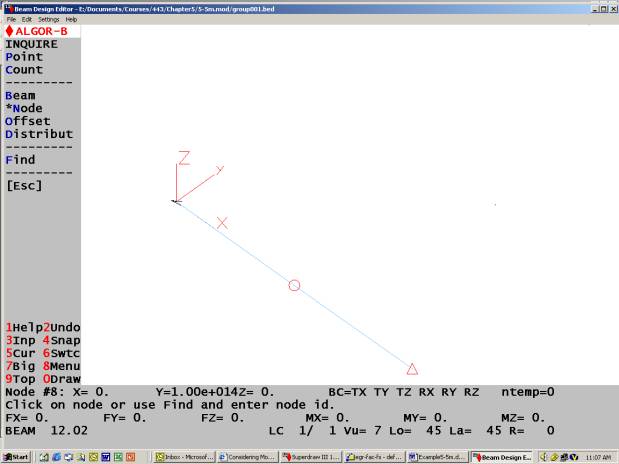Click the 7Big function key

point(20,366)
